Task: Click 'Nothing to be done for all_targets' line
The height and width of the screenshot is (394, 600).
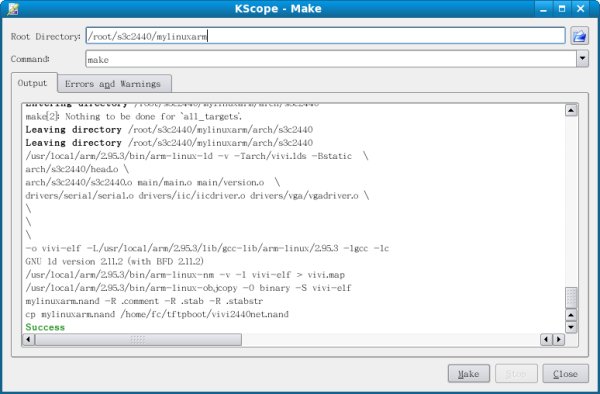Action: point(134,116)
